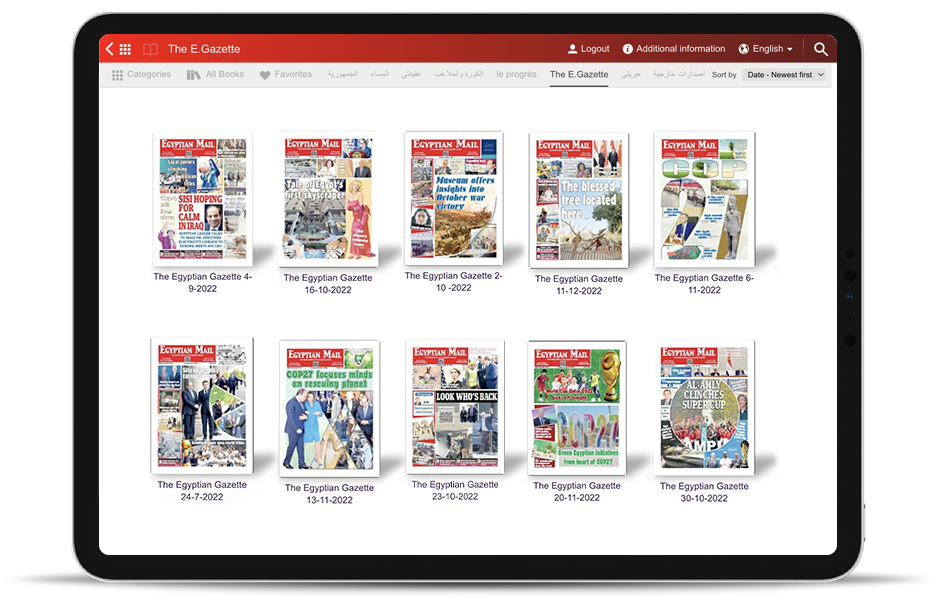Image resolution: width=941 pixels, height=596 pixels.
Task: Click the title The Egyptian Gazette 4-9-2022
Action: 203,283
